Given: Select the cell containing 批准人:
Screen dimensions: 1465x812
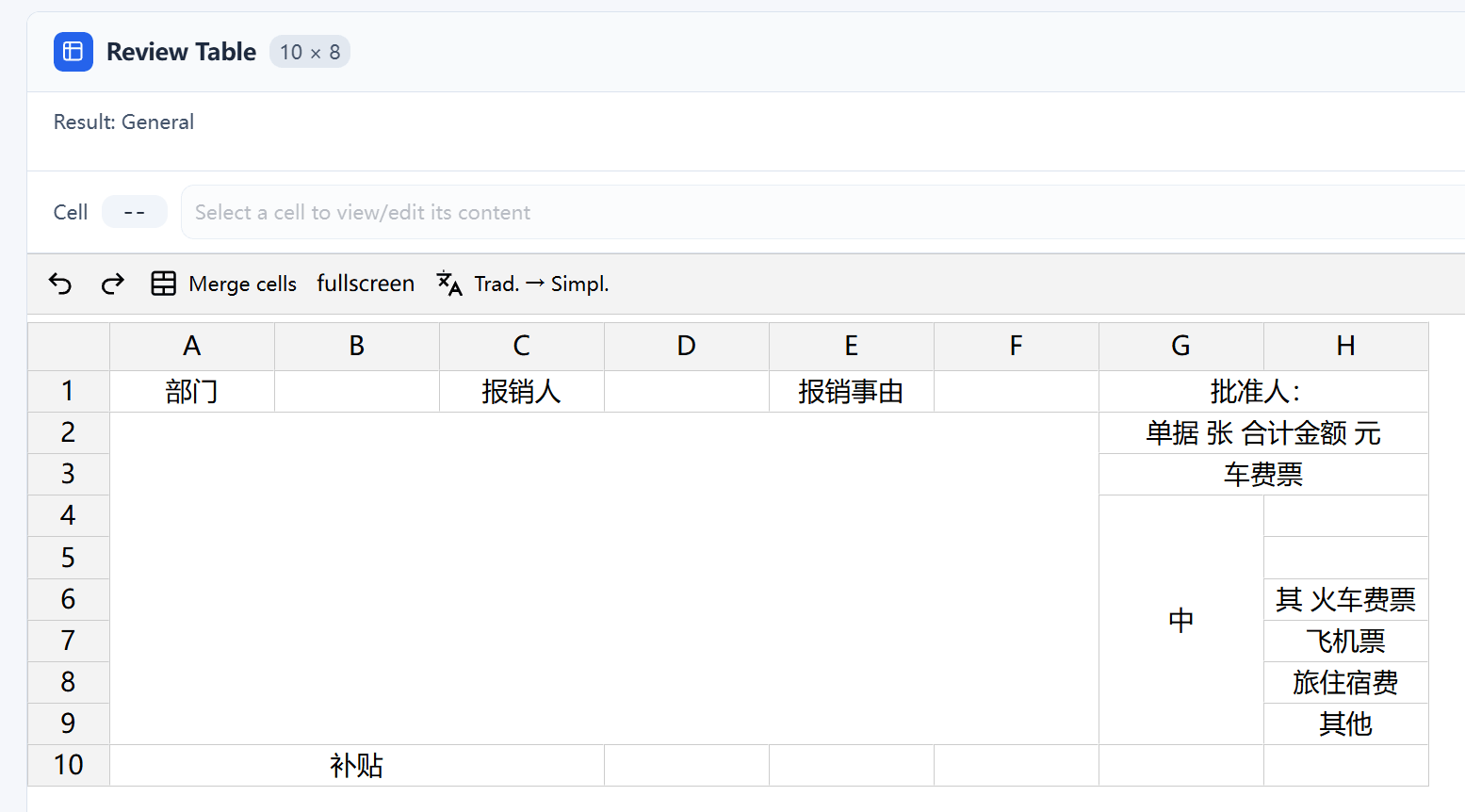Looking at the screenshot, I should (1264, 392).
